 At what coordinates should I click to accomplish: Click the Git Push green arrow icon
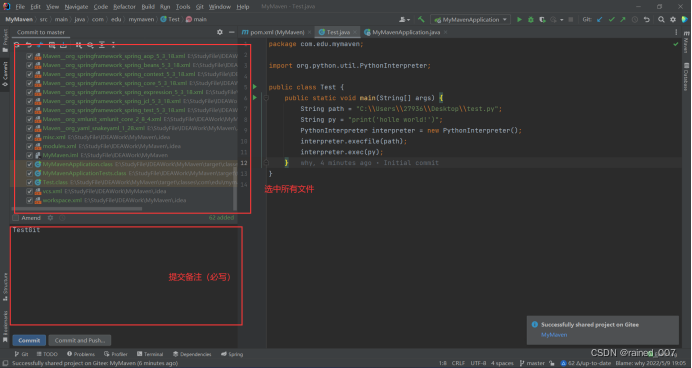tap(623, 19)
